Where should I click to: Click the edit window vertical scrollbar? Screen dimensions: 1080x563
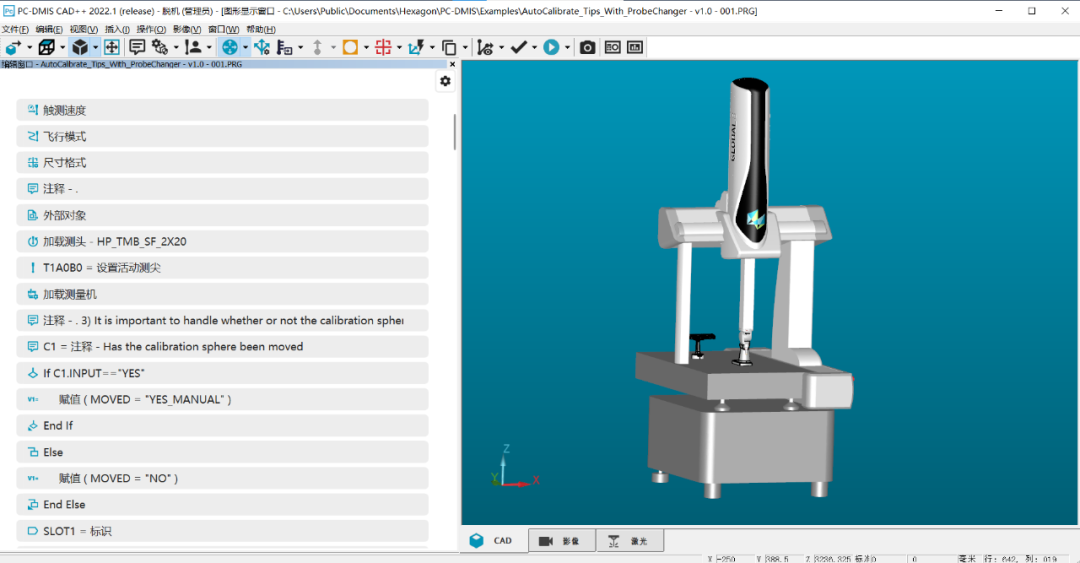[455, 132]
